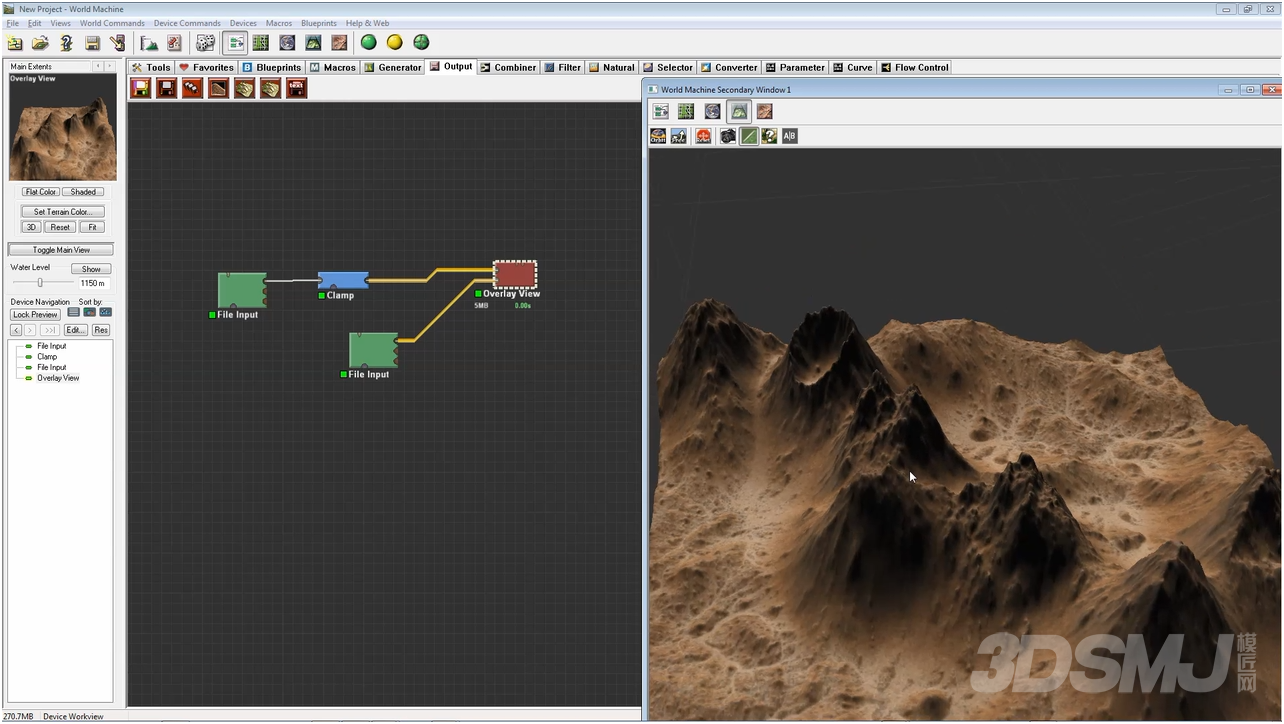The width and height of the screenshot is (1284, 724).
Task: Click the 3D button in left panel
Action: click(x=31, y=227)
